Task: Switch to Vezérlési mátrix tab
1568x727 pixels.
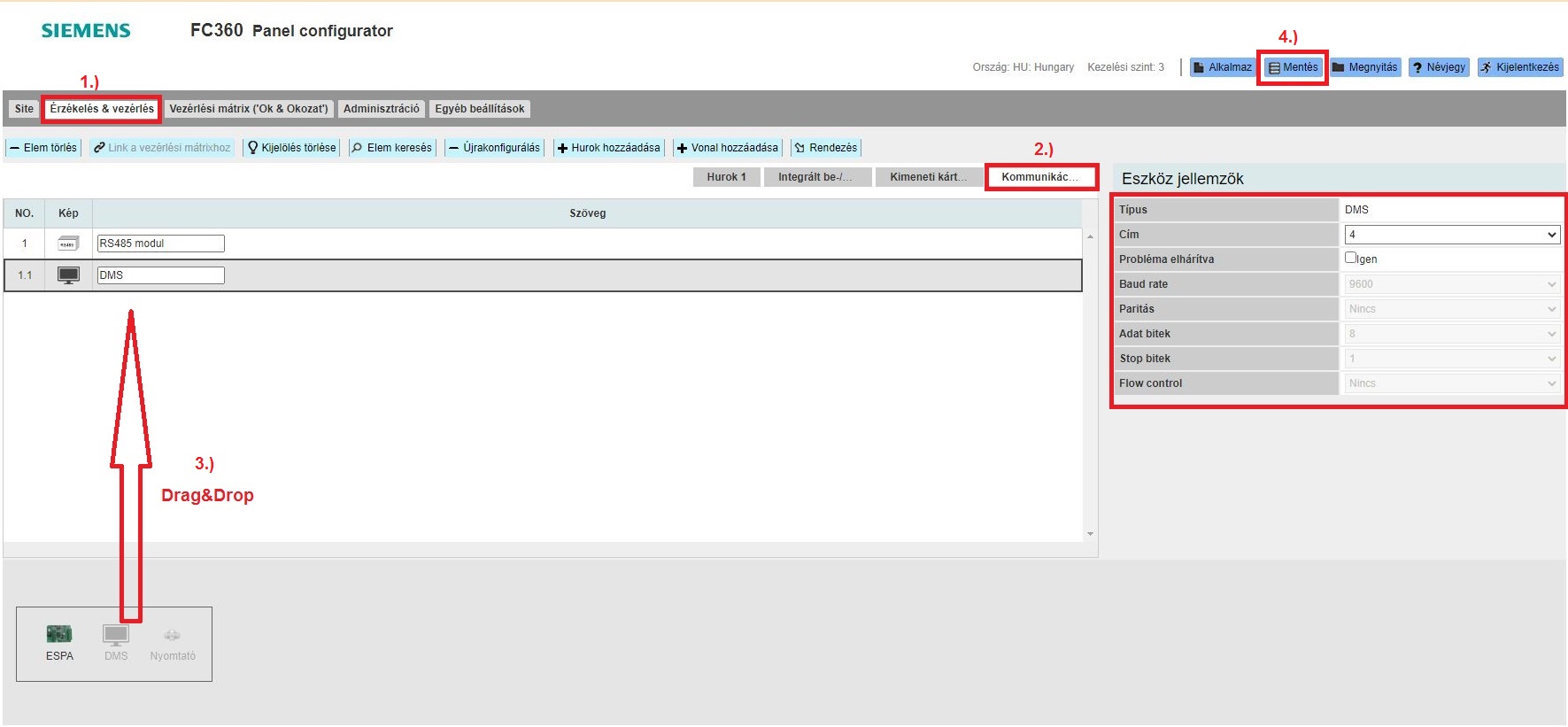Action: pyautogui.click(x=249, y=109)
